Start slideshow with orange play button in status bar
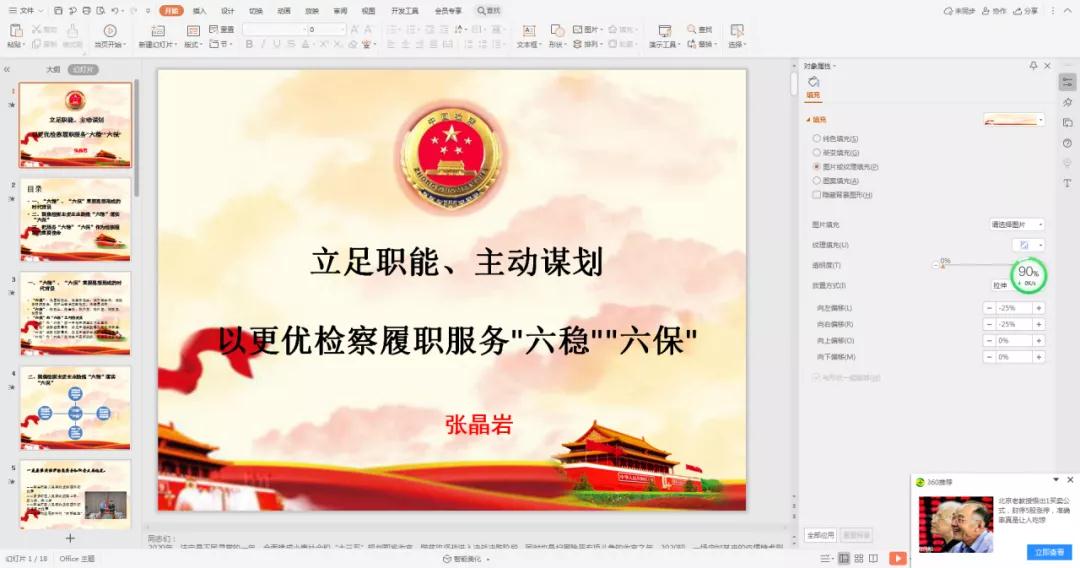Image resolution: width=1080 pixels, height=568 pixels. tap(897, 558)
